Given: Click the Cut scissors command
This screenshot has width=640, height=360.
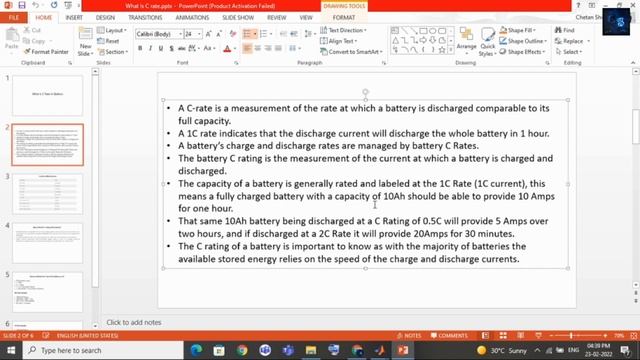Looking at the screenshot, I should click(32, 30).
